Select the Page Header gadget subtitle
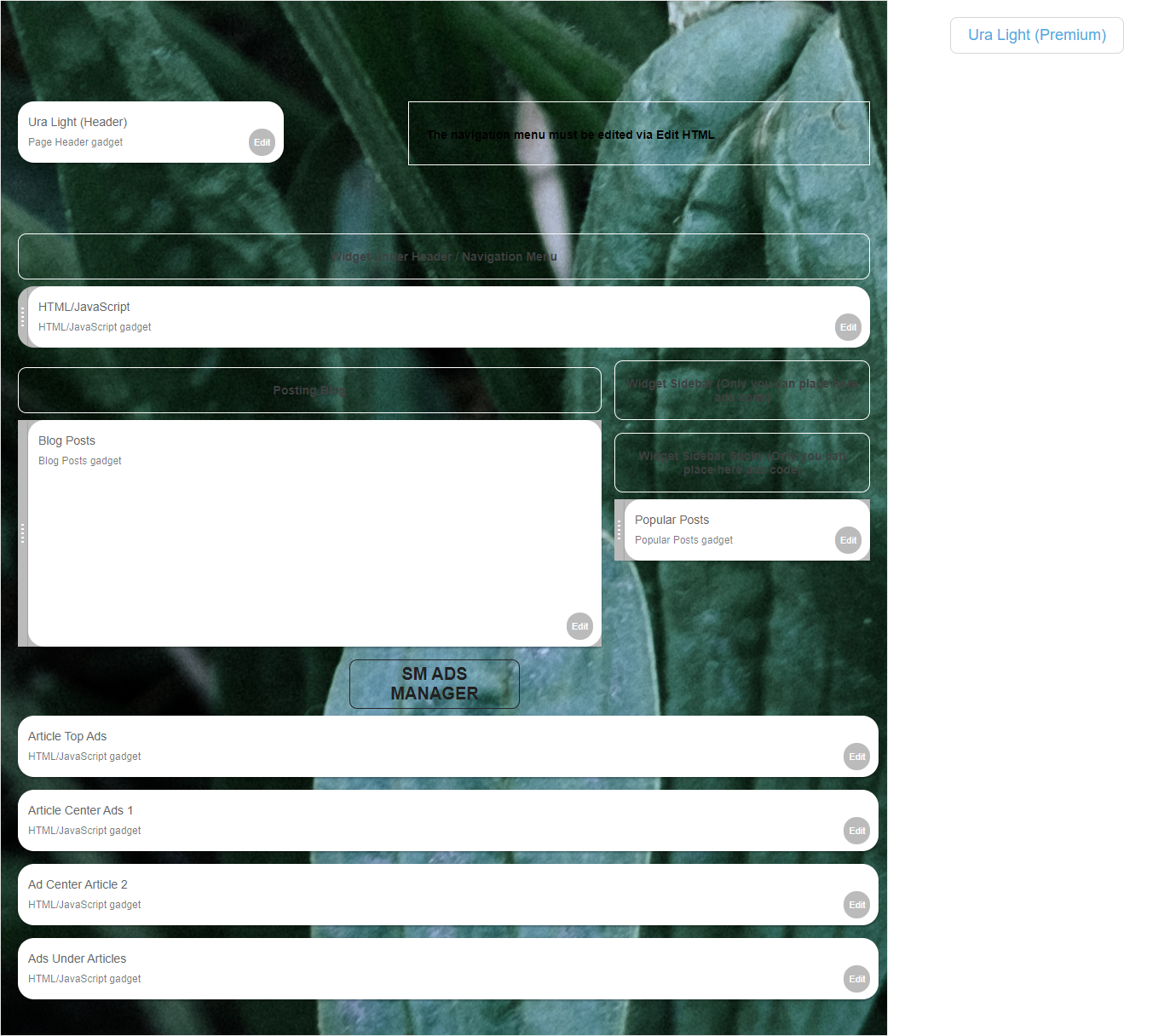Image resolution: width=1164 pixels, height=1036 pixels. [x=75, y=142]
